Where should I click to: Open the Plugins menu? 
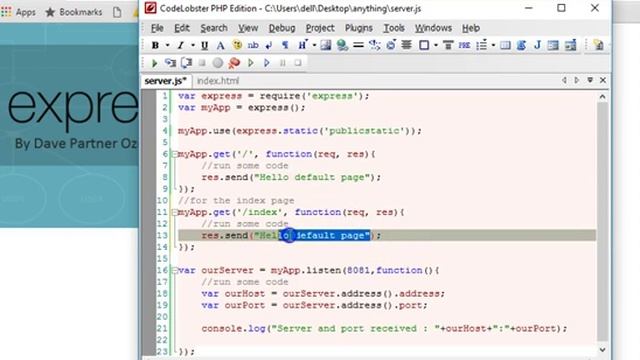(359, 28)
